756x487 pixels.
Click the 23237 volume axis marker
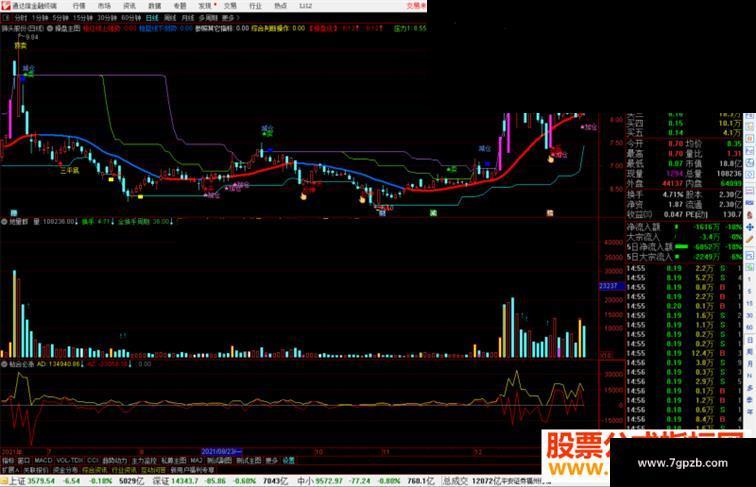611,286
